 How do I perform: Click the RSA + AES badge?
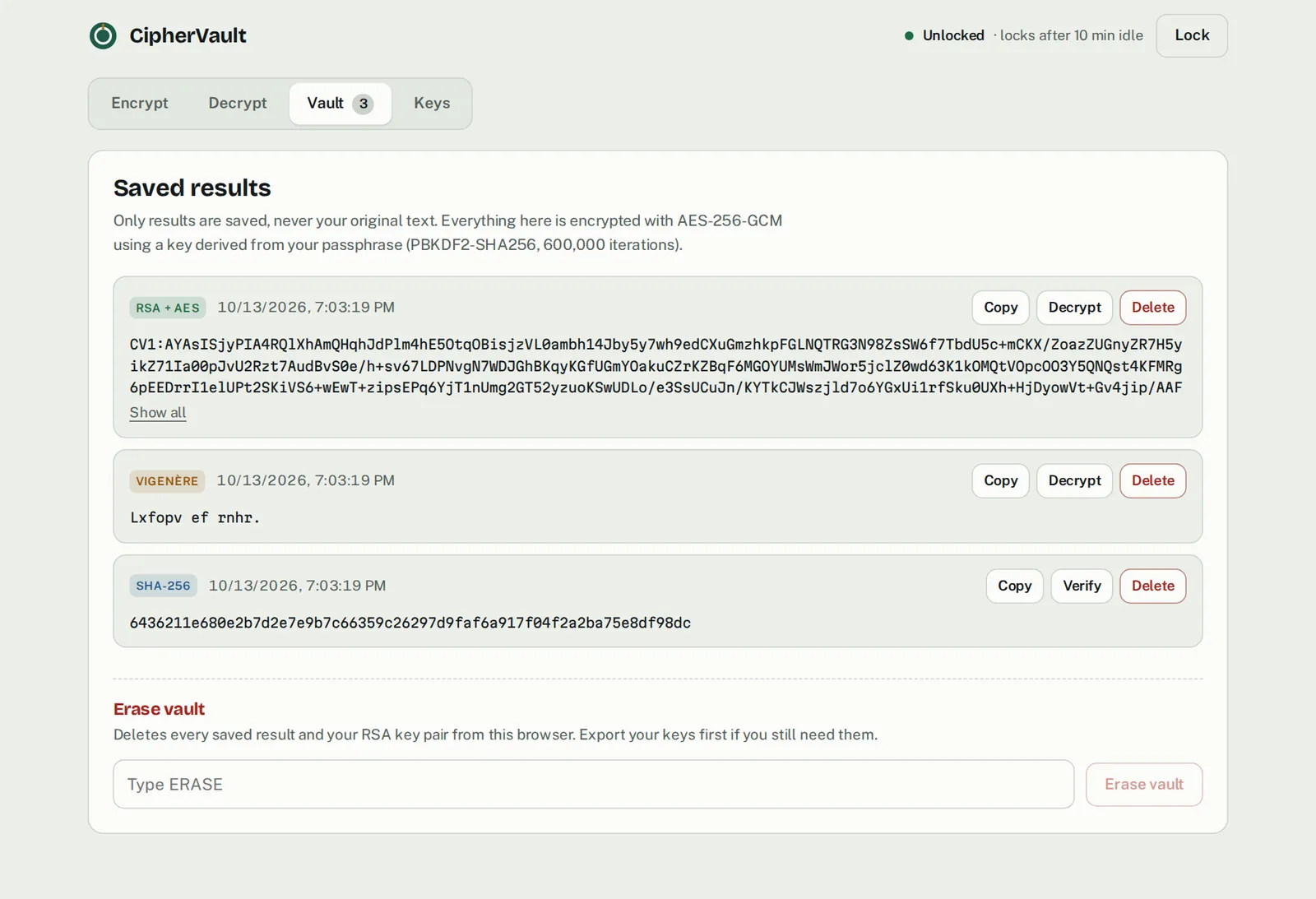tap(168, 308)
